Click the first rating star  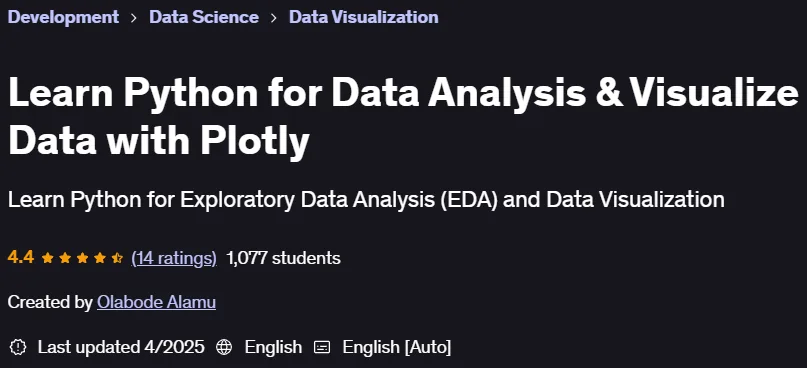(x=47, y=258)
